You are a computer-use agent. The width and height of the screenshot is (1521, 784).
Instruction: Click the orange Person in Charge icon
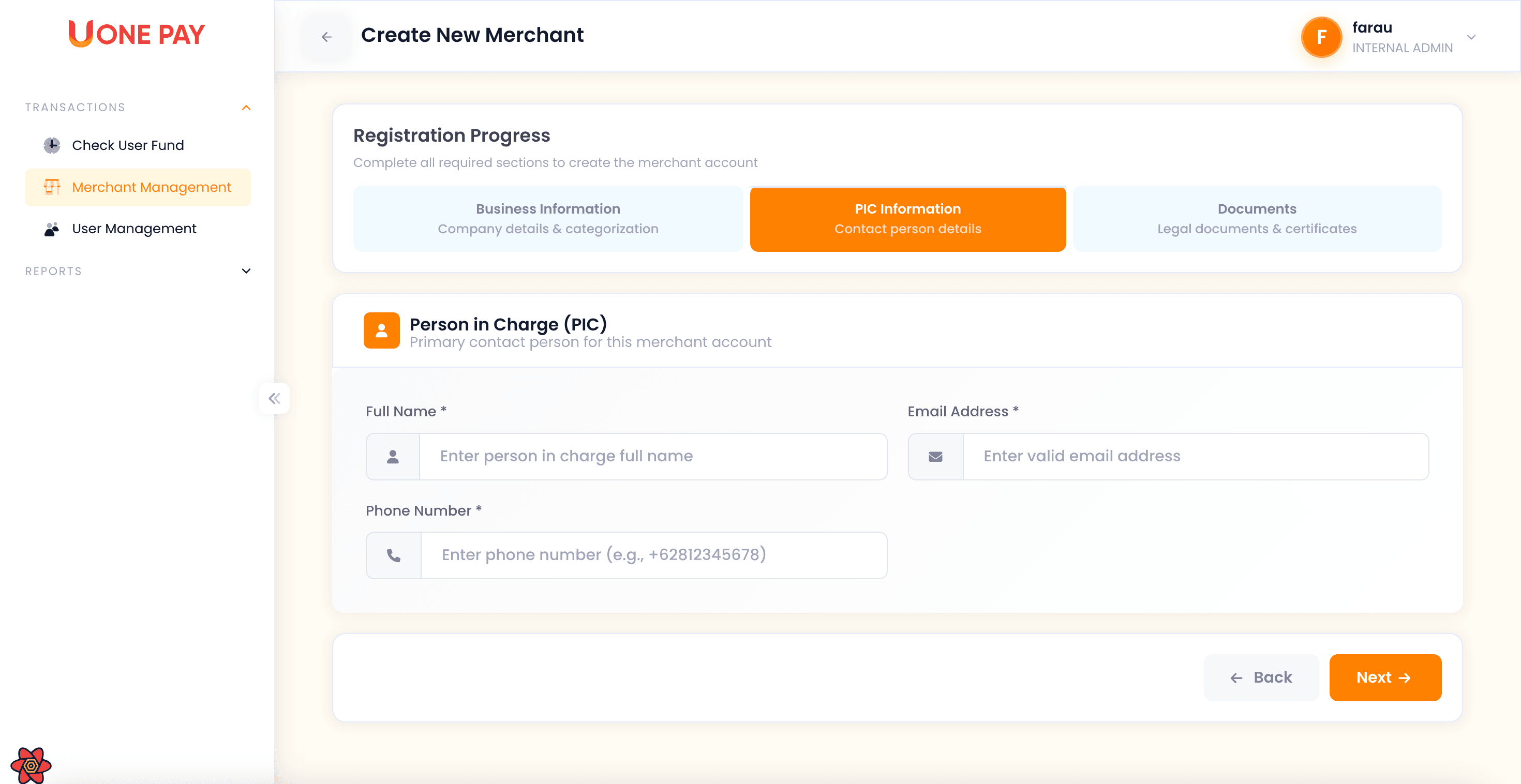381,330
